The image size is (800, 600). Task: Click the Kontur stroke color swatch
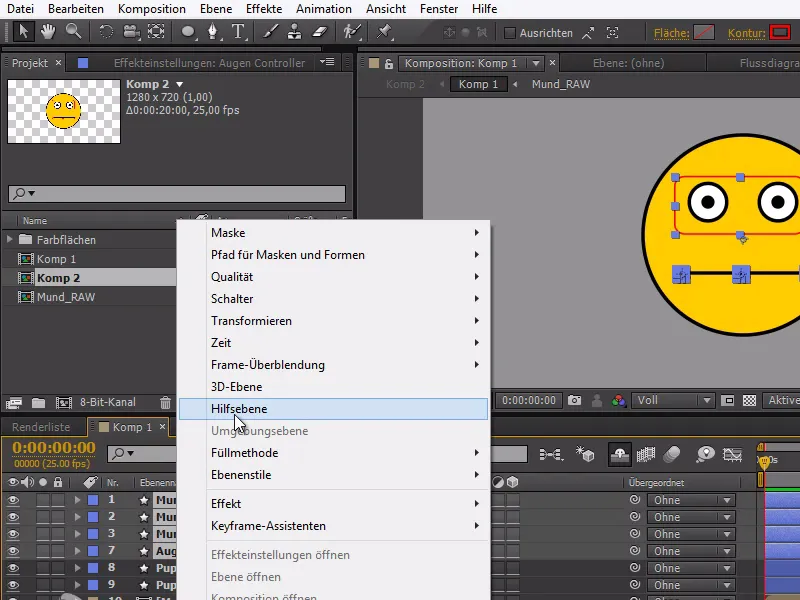[780, 33]
